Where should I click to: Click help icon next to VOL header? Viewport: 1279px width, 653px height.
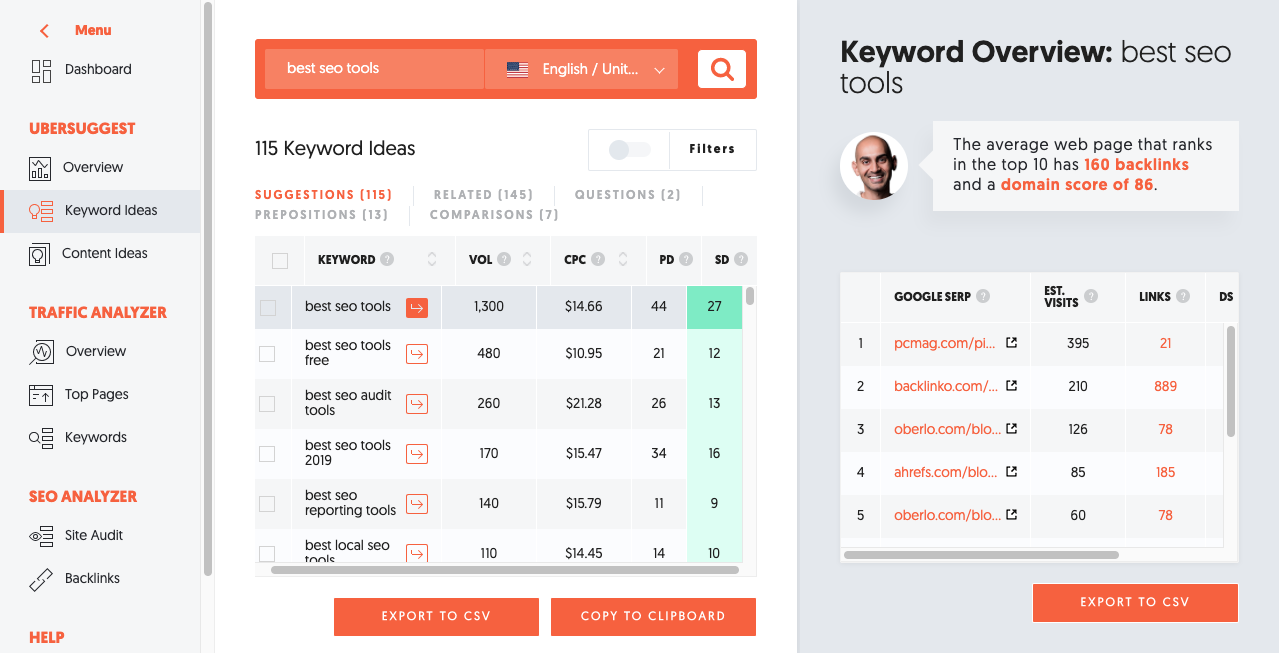click(x=504, y=259)
